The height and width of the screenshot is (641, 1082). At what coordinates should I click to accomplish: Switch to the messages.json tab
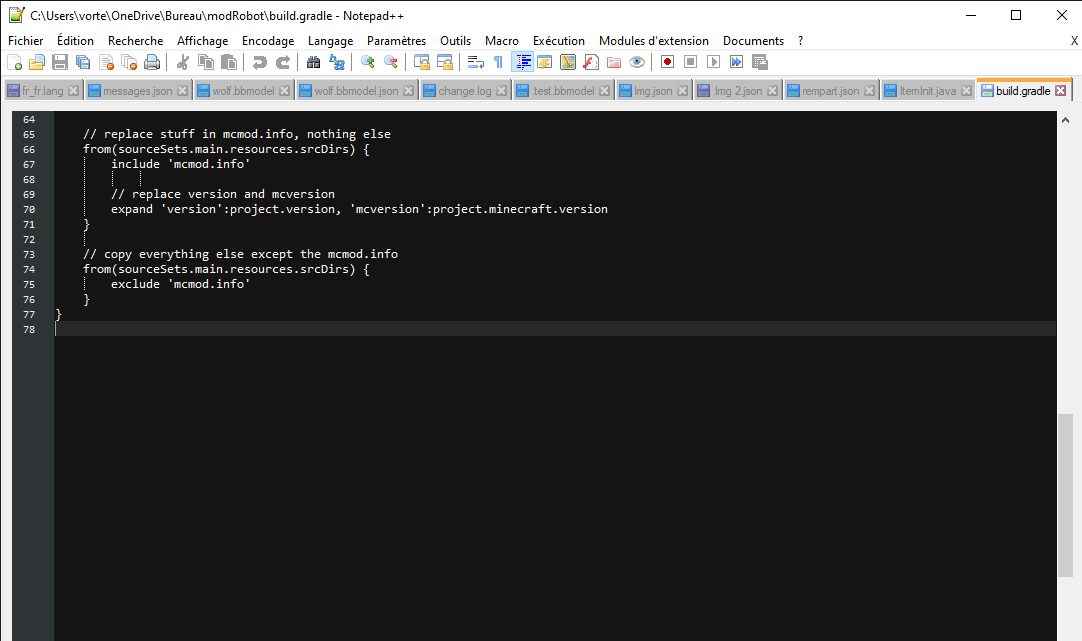(137, 91)
